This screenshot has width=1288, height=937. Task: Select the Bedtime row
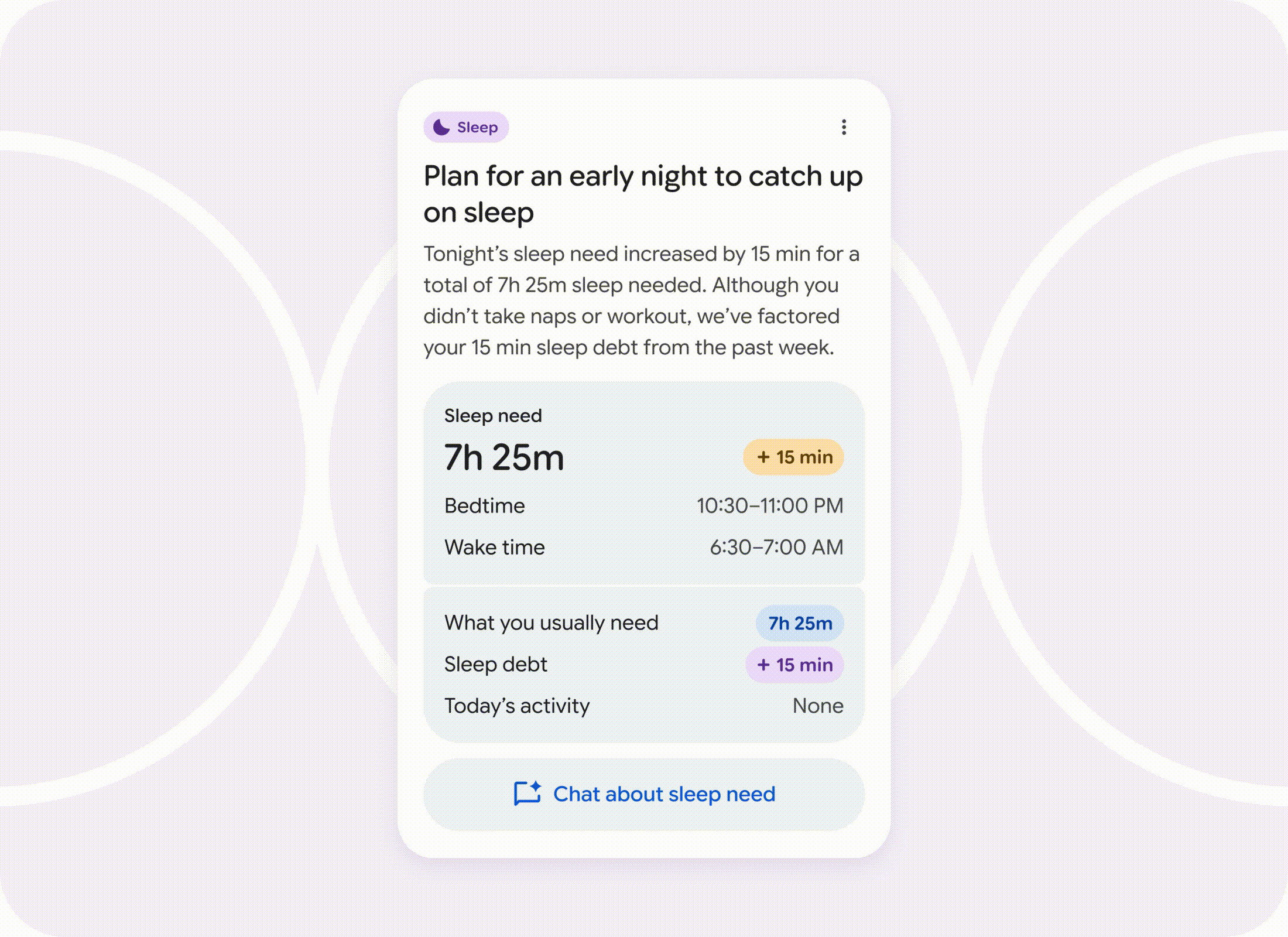point(644,505)
